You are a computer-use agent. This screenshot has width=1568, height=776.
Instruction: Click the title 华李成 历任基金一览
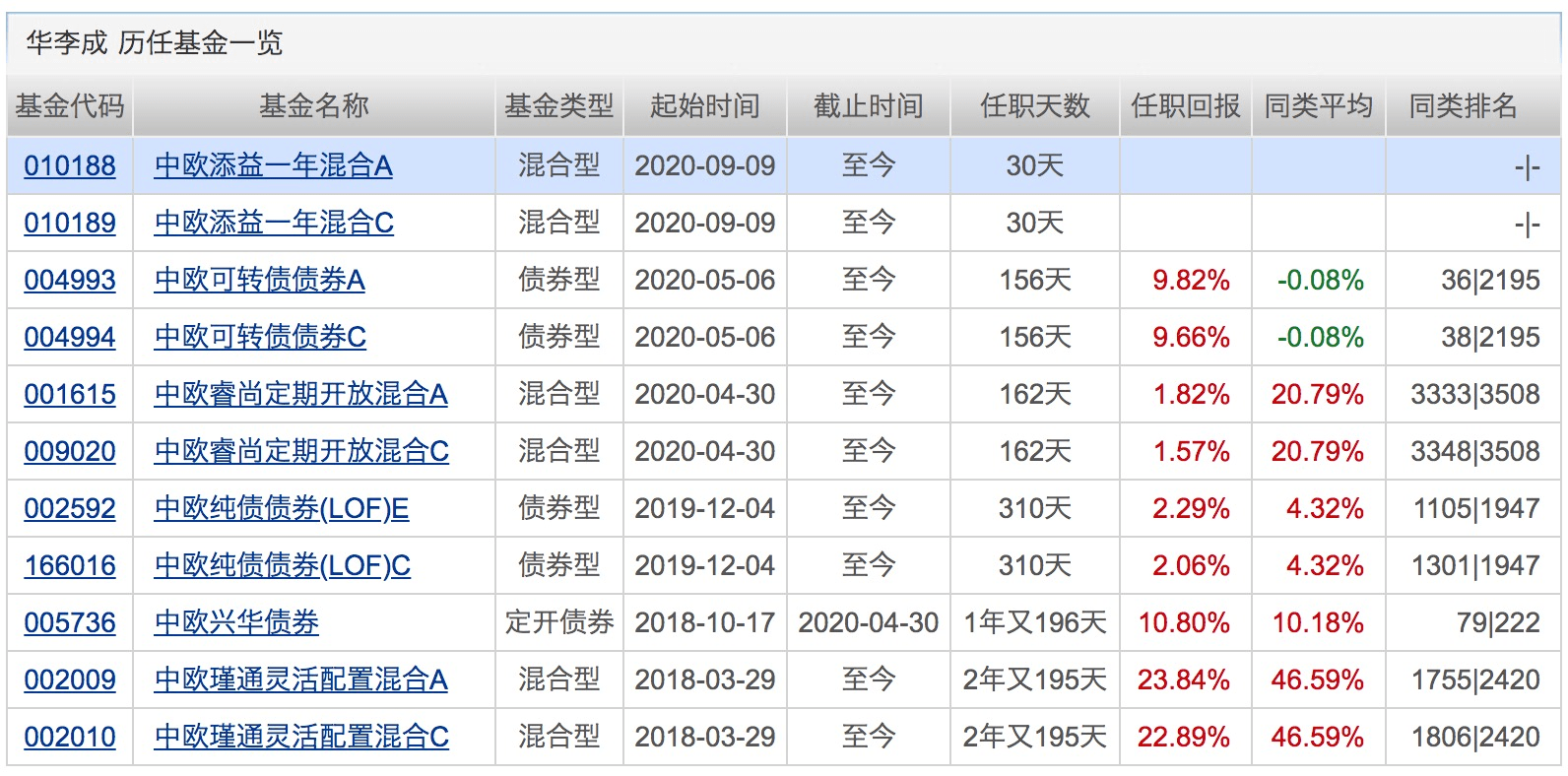[x=155, y=42]
